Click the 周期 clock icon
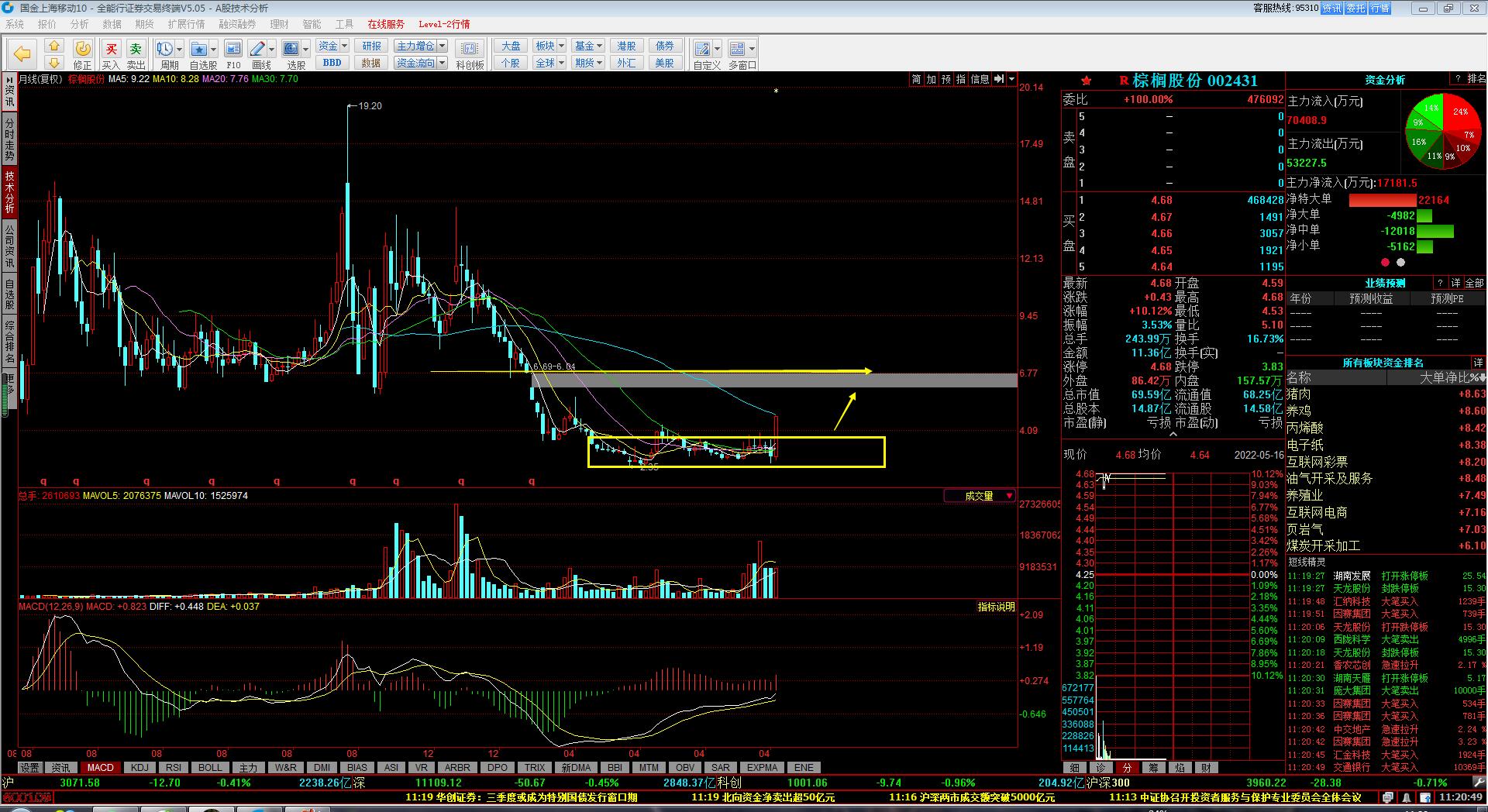The image size is (1488, 812). (x=164, y=49)
